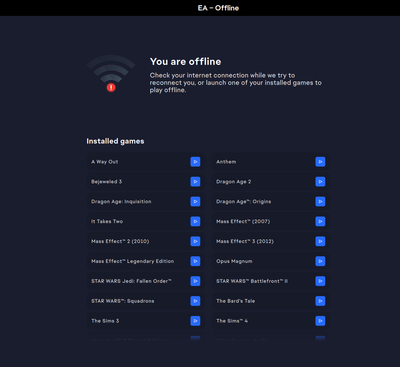
Task: Launch Dragon Age 2 via play icon
Action: (320, 182)
